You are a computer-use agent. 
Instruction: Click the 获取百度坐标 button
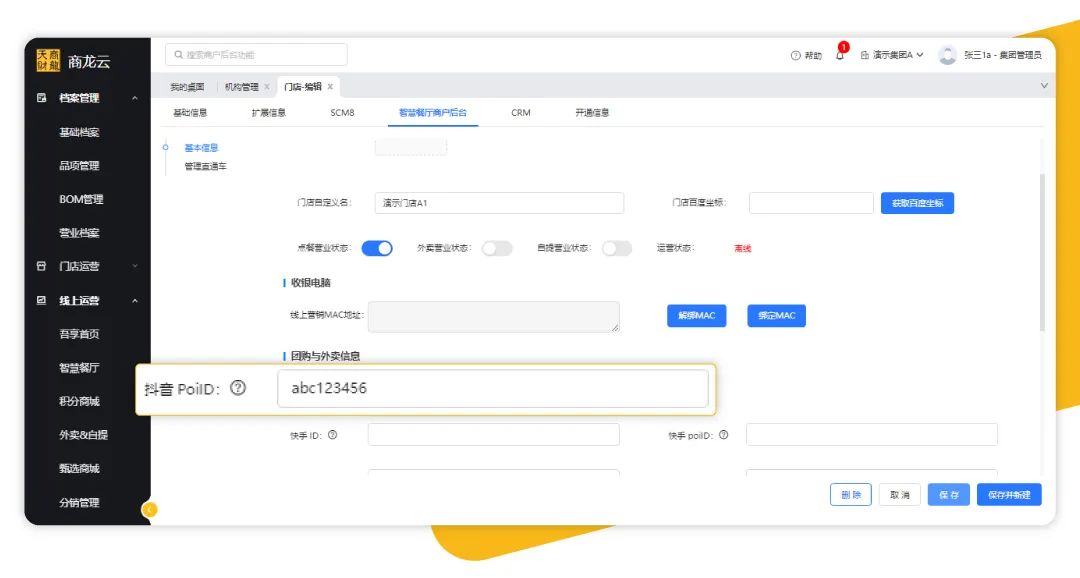pyautogui.click(x=917, y=203)
